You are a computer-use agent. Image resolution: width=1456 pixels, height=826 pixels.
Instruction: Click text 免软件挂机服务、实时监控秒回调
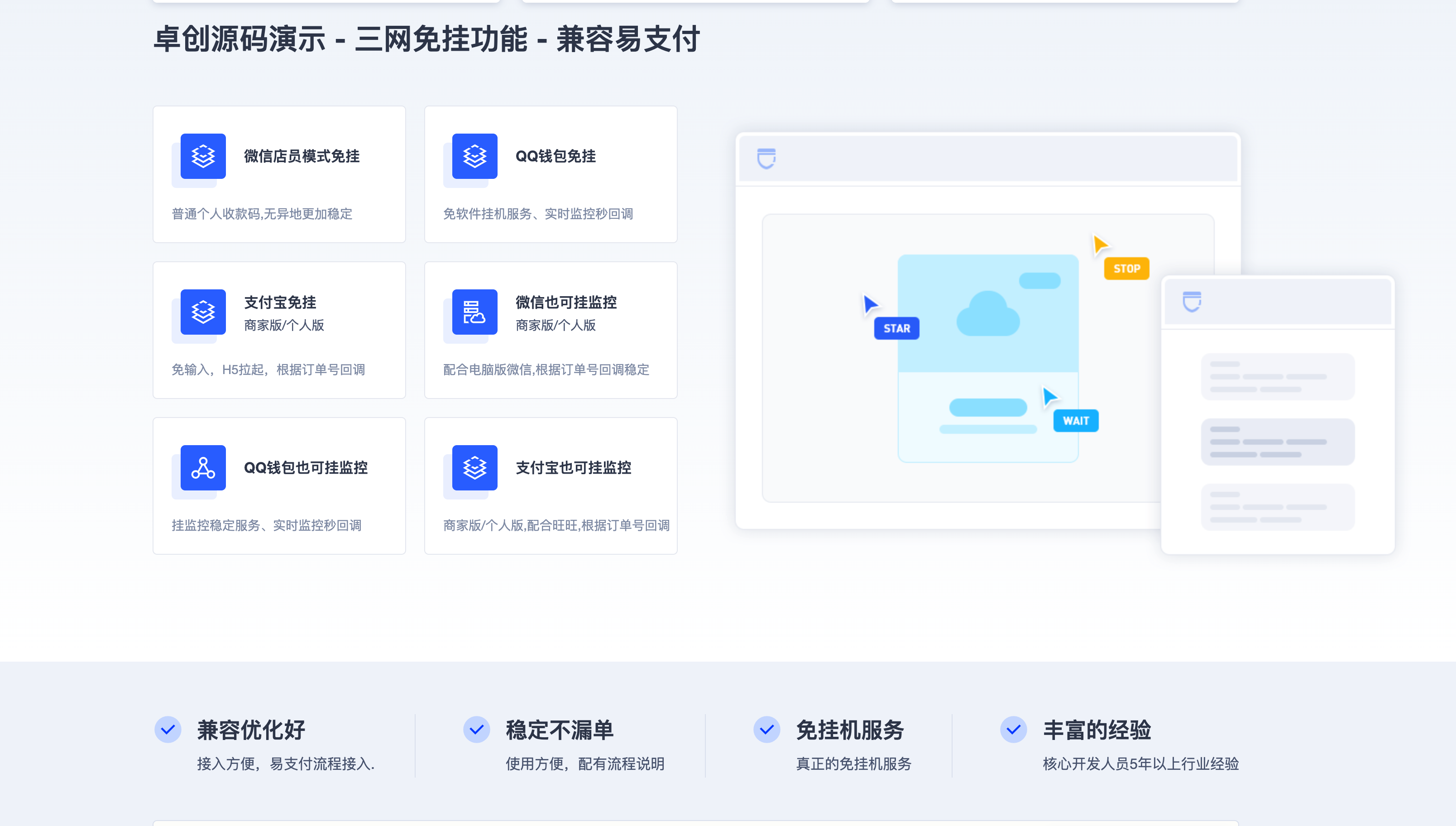tap(538, 214)
